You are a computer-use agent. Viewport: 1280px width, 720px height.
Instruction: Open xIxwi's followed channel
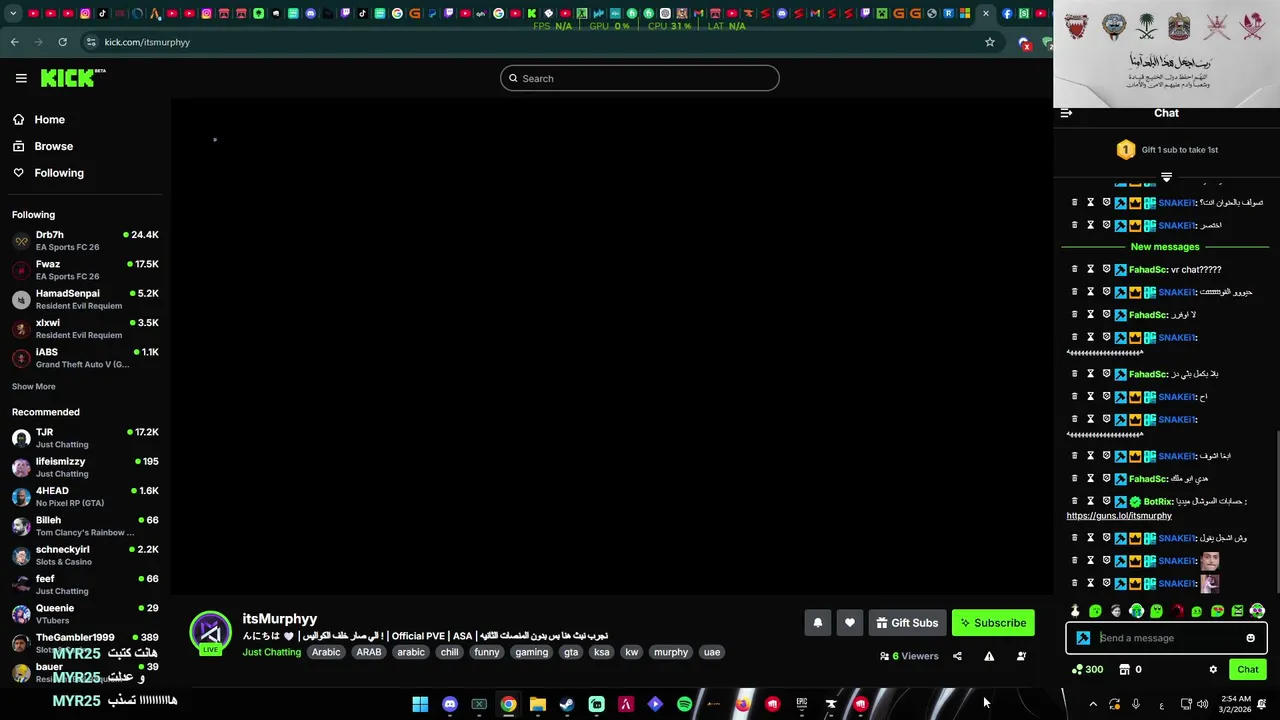click(85, 329)
